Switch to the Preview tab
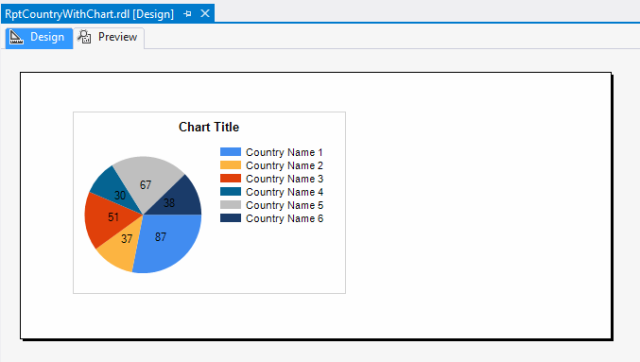Viewport: 640px width, 362px height. pos(109,38)
